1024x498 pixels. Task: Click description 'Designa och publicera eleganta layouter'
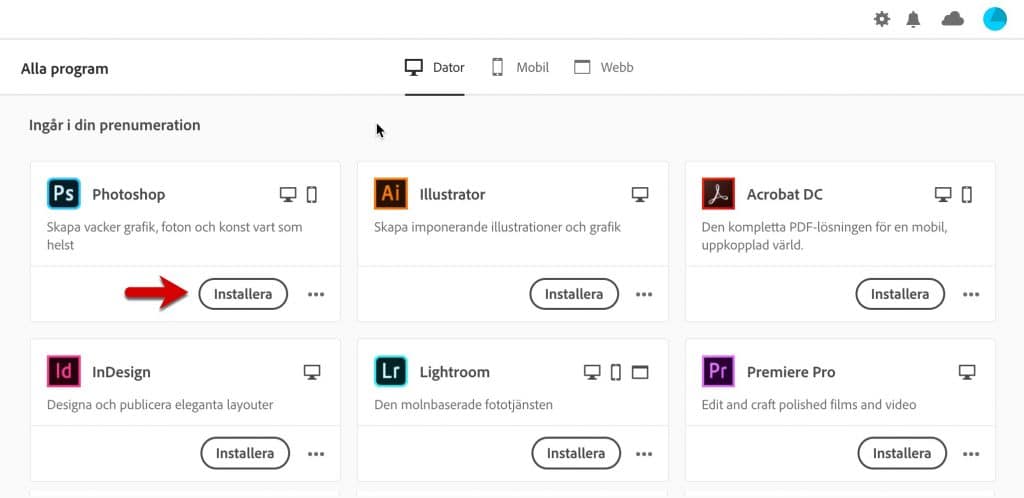160,405
